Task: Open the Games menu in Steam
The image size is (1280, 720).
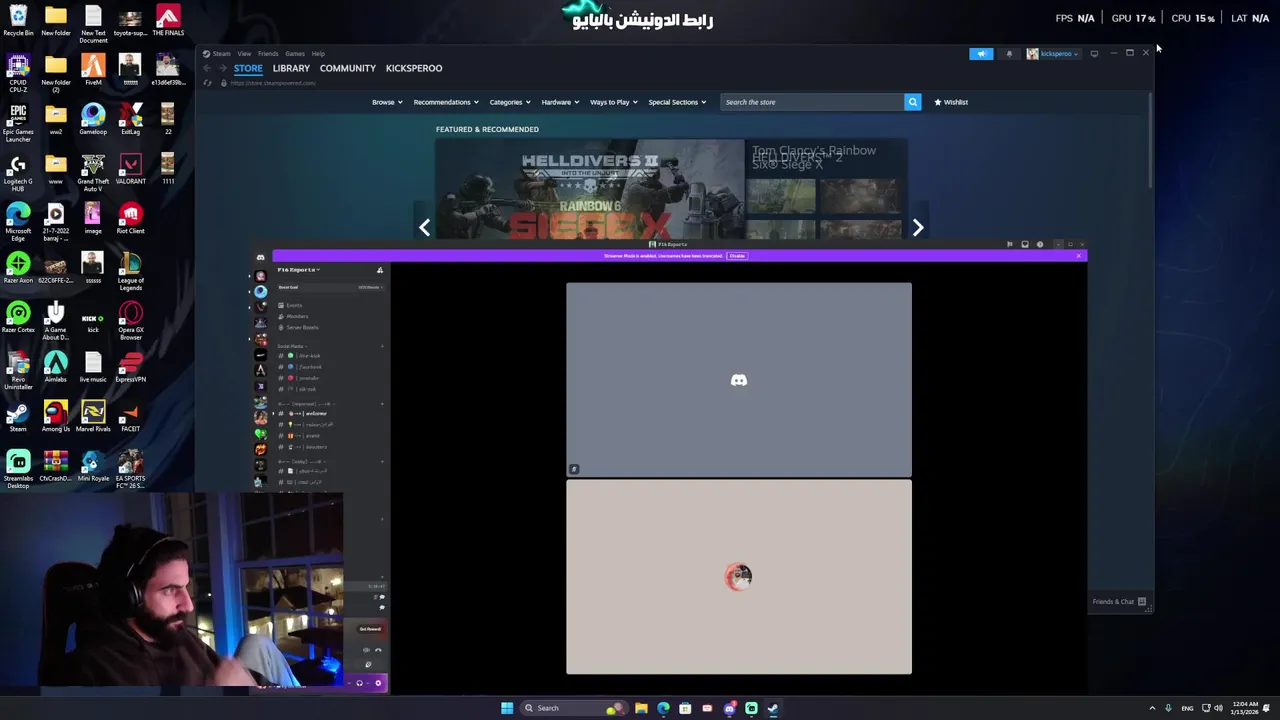Action: [295, 54]
